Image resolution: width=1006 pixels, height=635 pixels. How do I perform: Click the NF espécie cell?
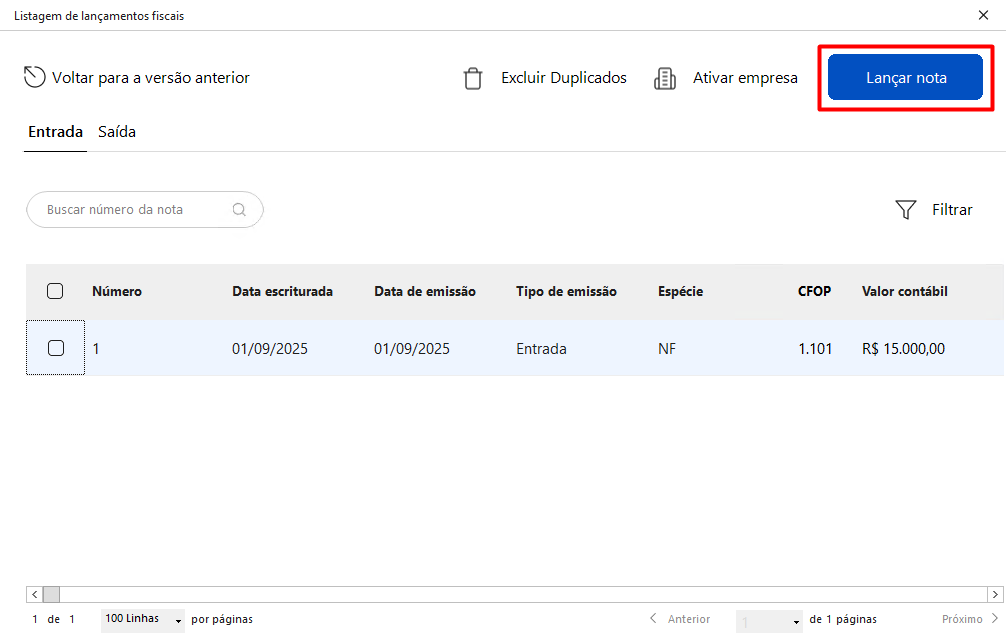click(x=667, y=349)
